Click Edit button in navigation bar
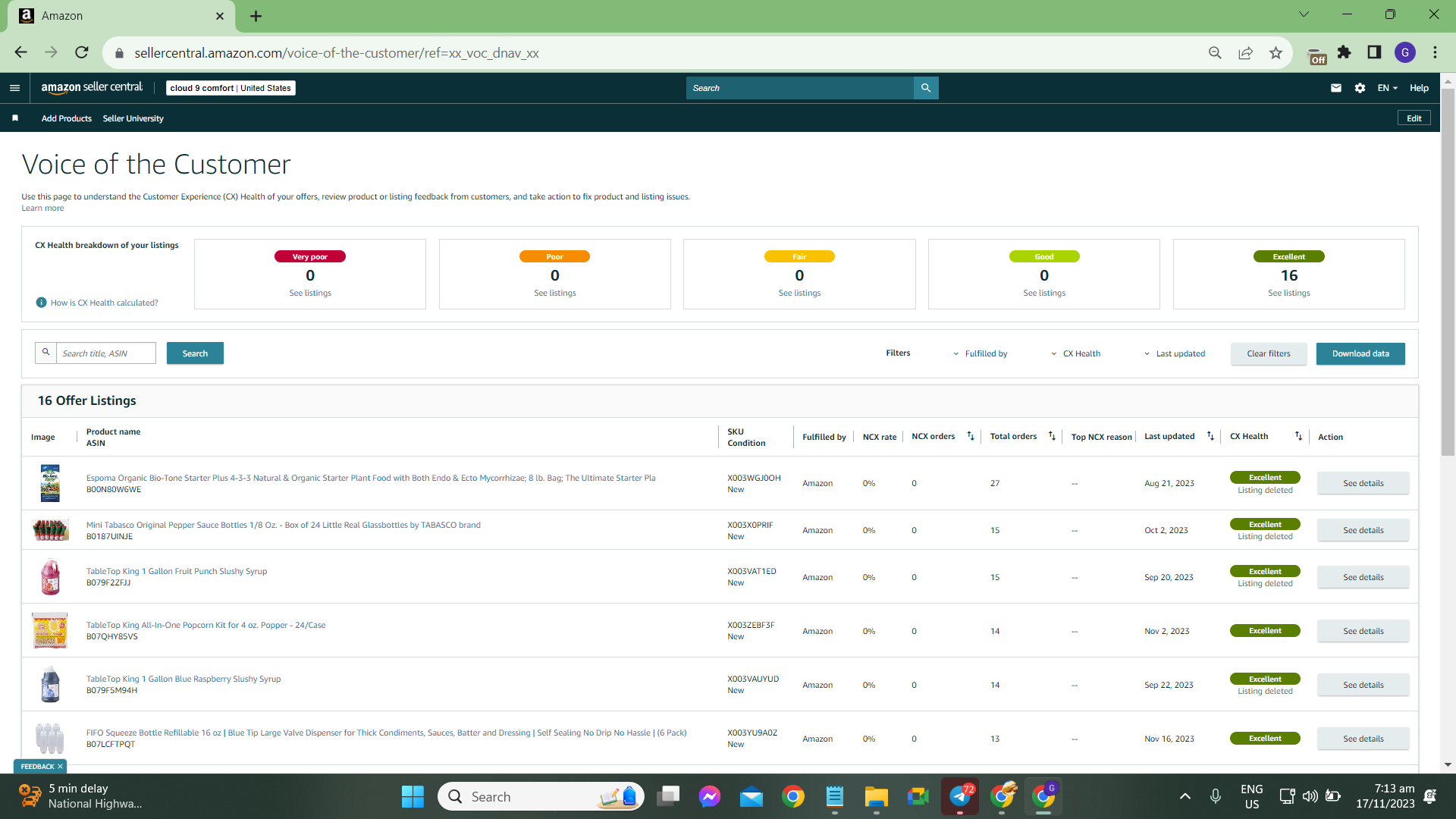1456x819 pixels. coord(1414,118)
